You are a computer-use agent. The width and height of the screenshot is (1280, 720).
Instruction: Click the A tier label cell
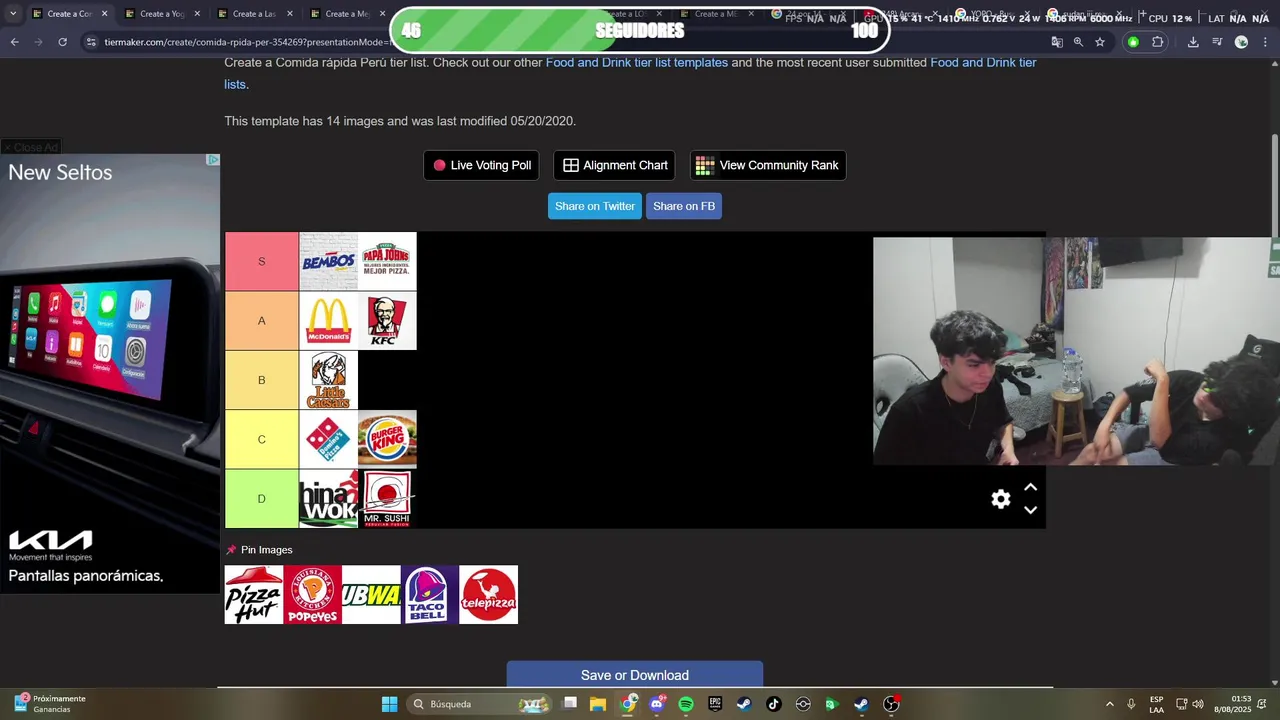(262, 320)
